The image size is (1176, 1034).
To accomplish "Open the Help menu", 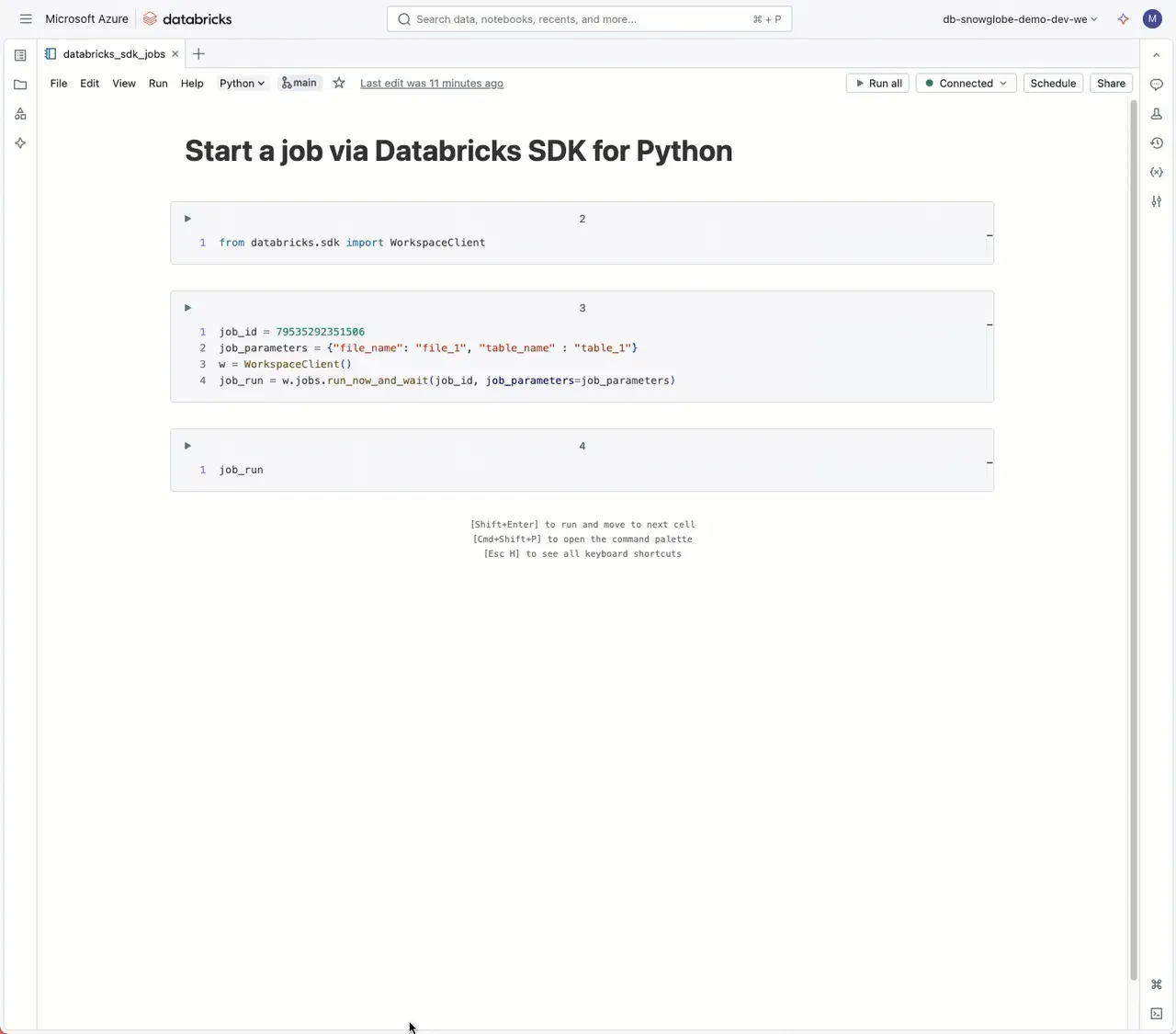I will [192, 83].
